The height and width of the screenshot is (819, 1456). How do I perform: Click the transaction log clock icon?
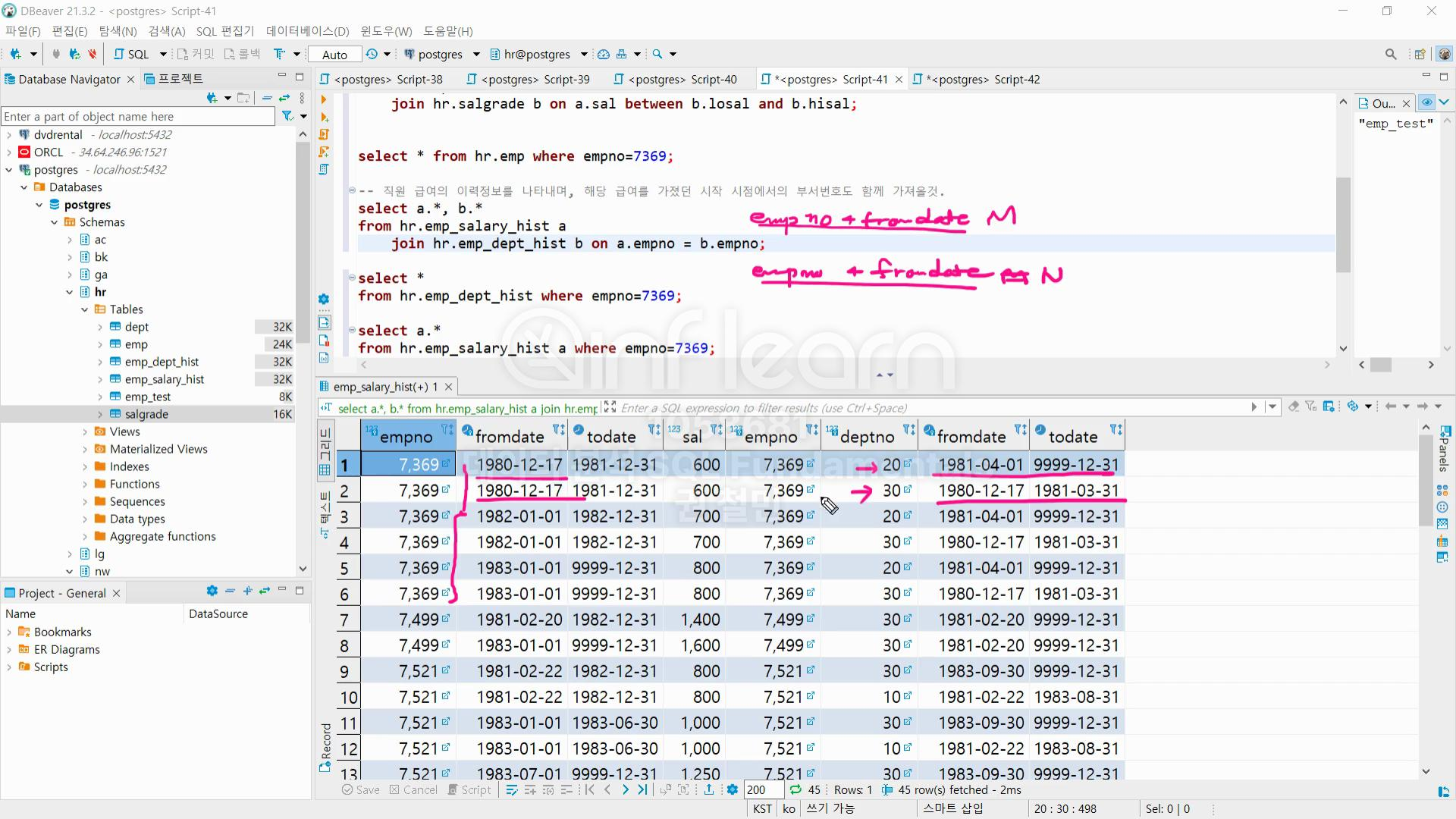coord(372,54)
